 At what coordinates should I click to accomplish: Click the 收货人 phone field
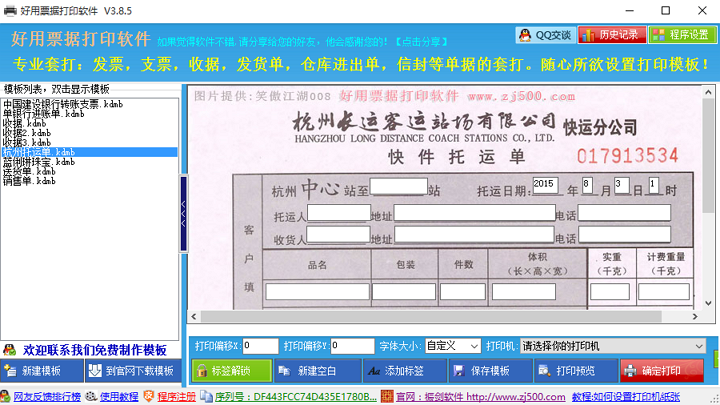coord(624,235)
